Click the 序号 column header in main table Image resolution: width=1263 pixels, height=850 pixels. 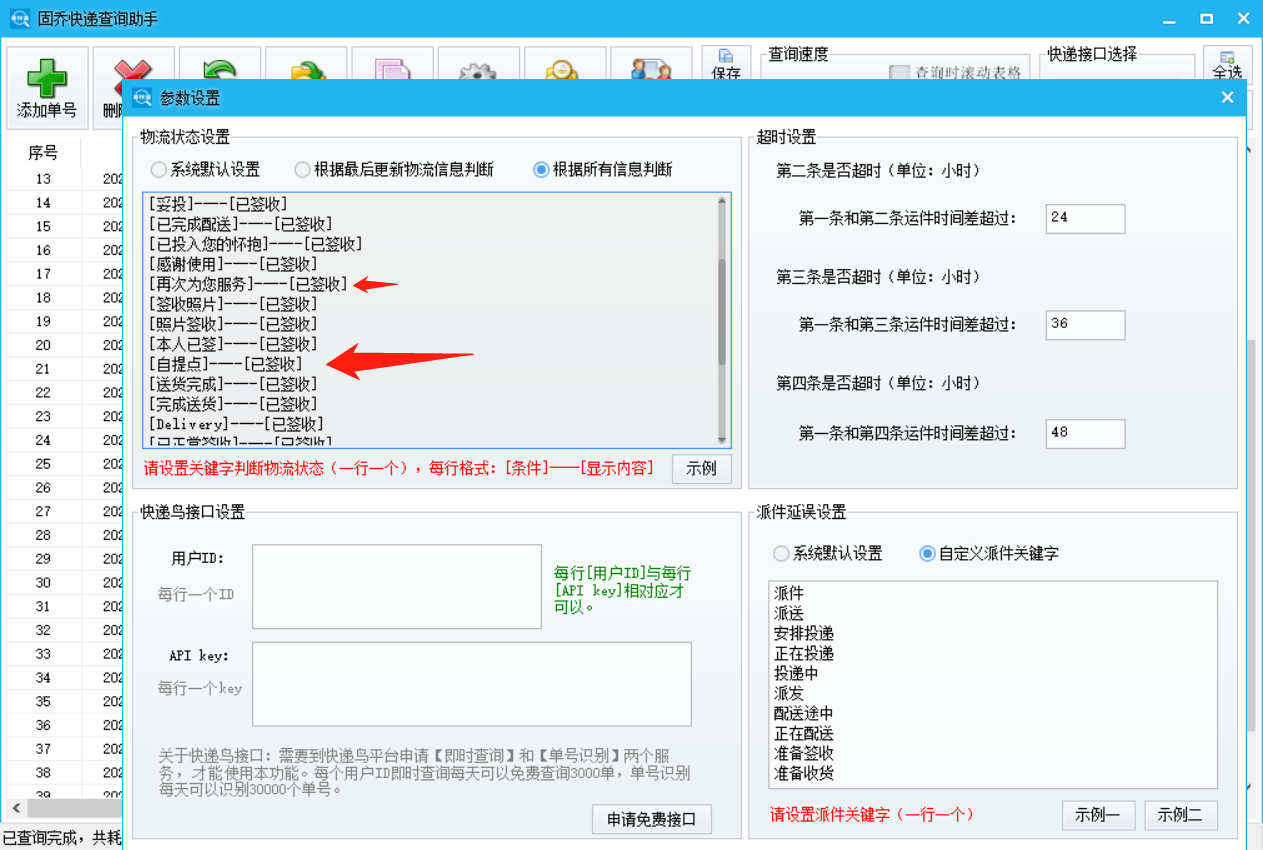coord(43,153)
